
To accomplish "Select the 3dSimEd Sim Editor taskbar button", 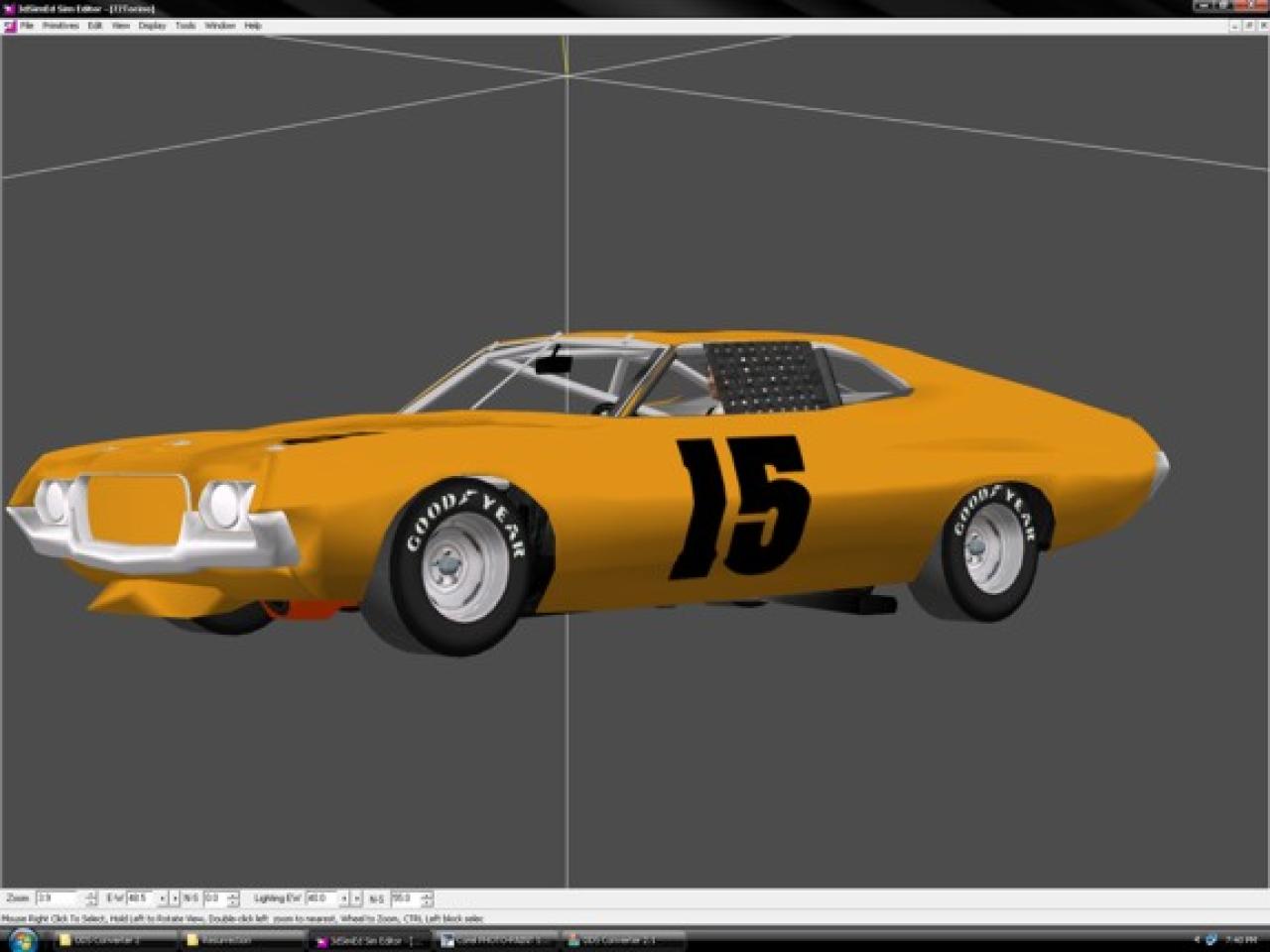I will (x=369, y=940).
